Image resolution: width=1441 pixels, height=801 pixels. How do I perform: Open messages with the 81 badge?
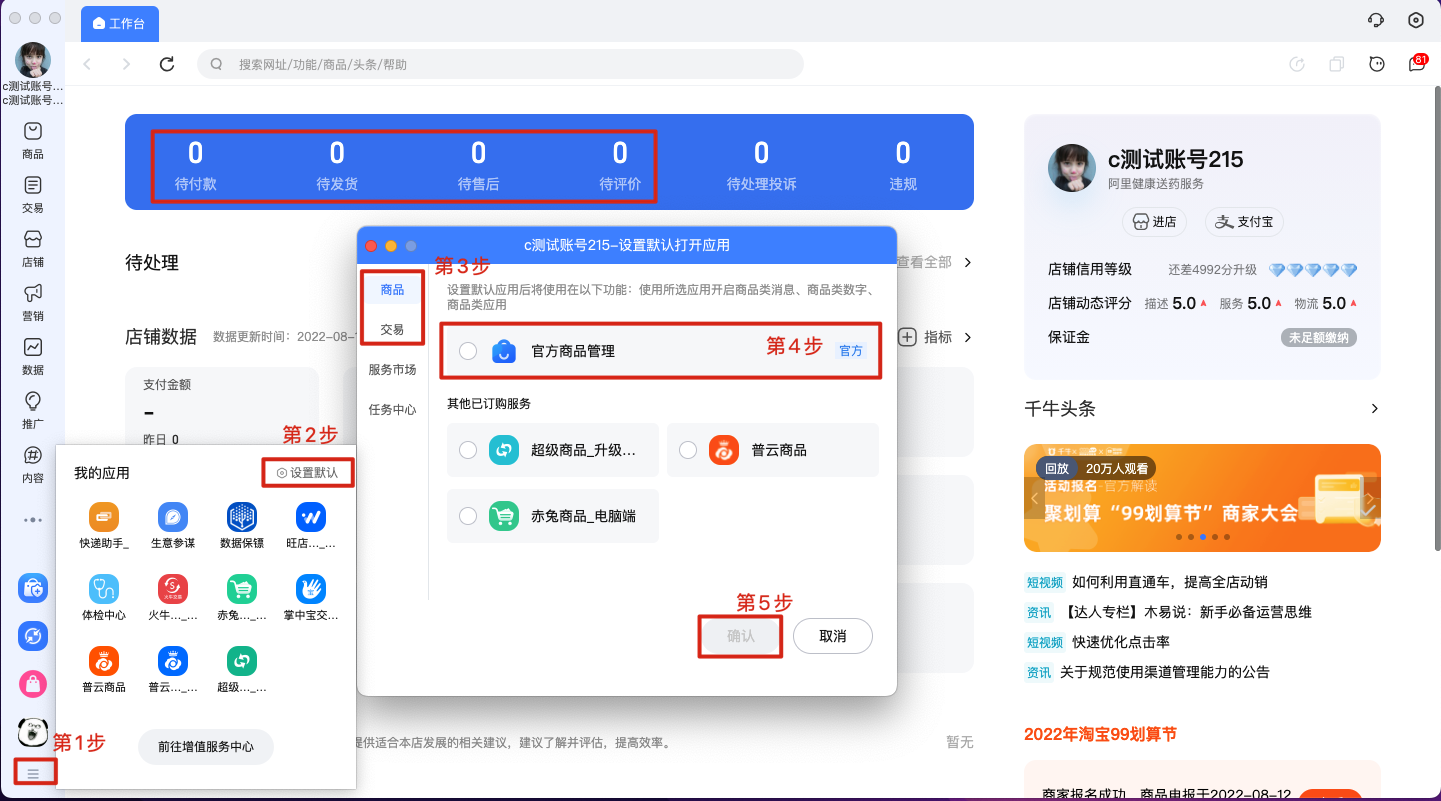click(1418, 63)
